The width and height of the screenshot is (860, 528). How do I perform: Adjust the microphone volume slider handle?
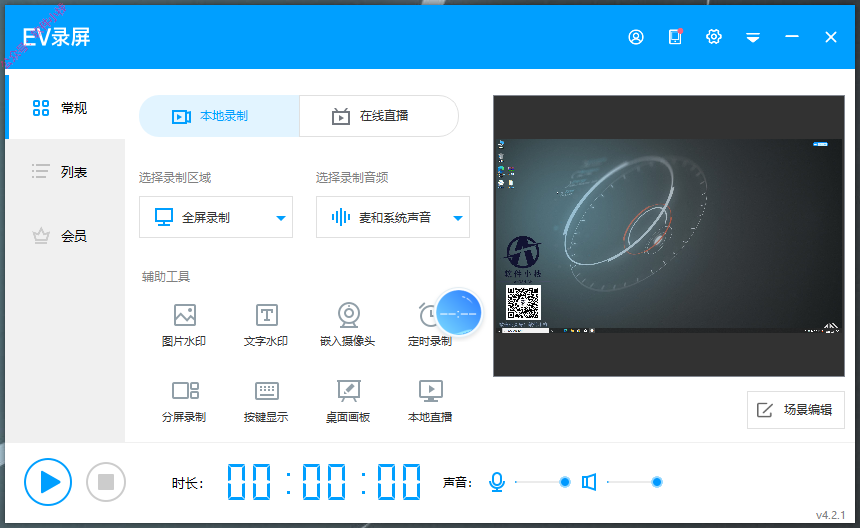tap(564, 482)
